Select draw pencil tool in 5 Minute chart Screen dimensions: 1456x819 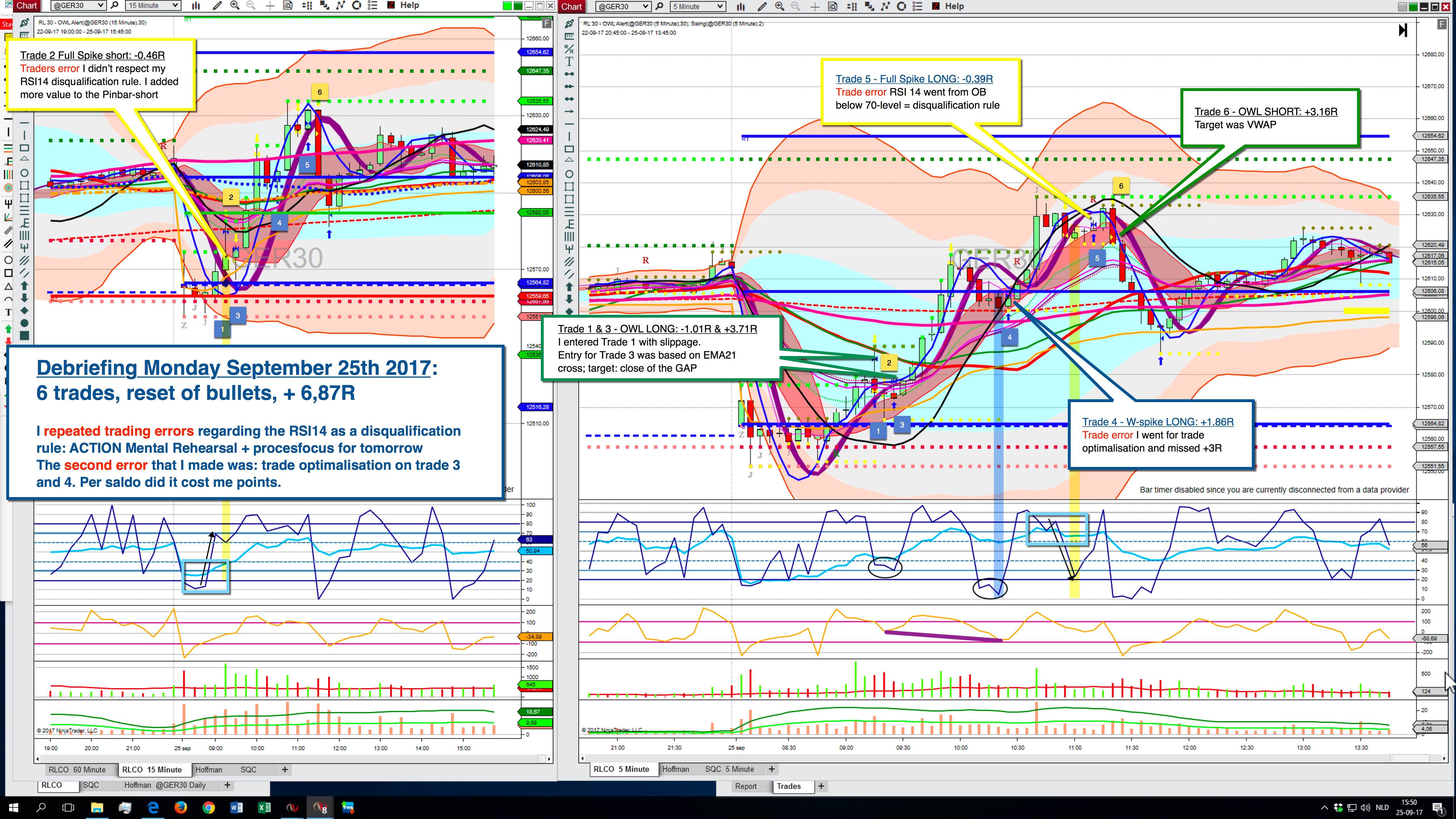[x=762, y=6]
